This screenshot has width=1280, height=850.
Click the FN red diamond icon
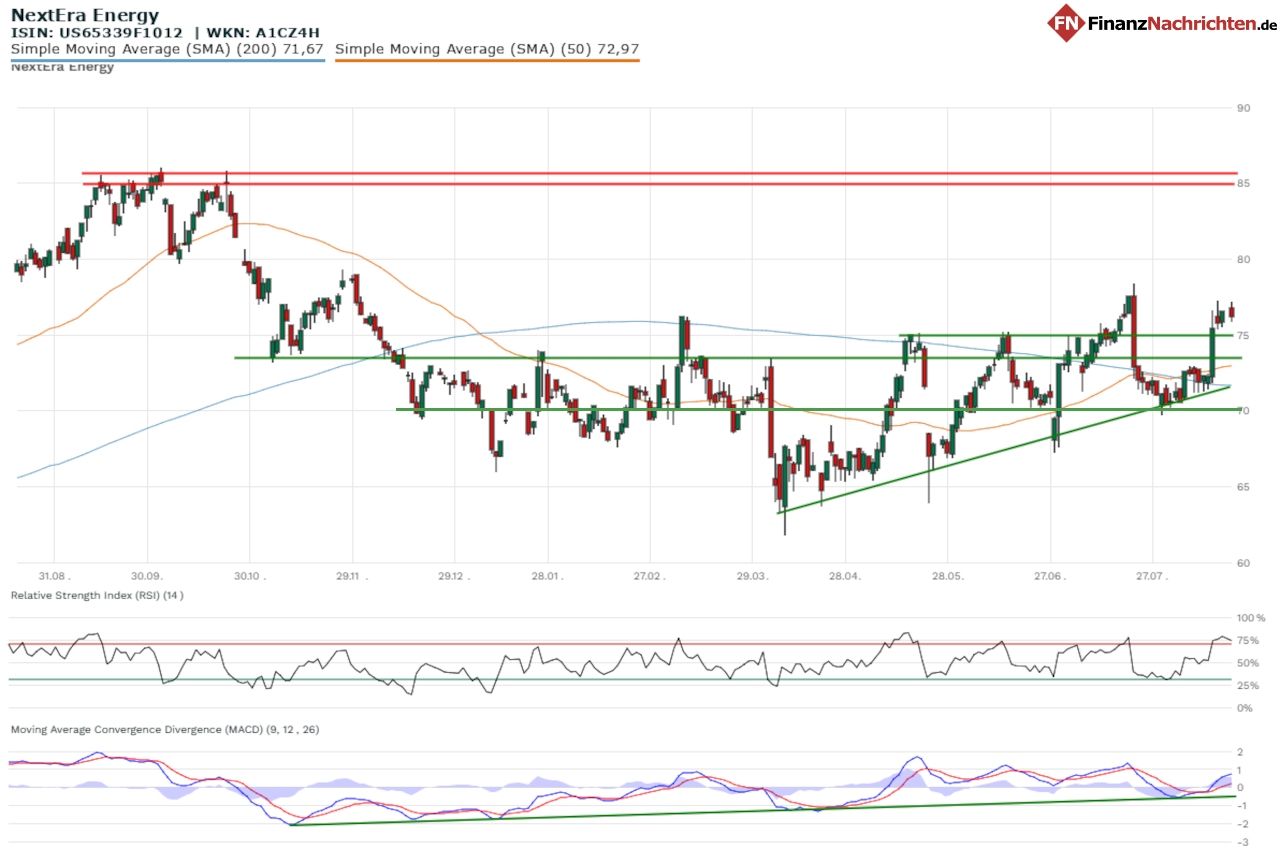[1067, 23]
